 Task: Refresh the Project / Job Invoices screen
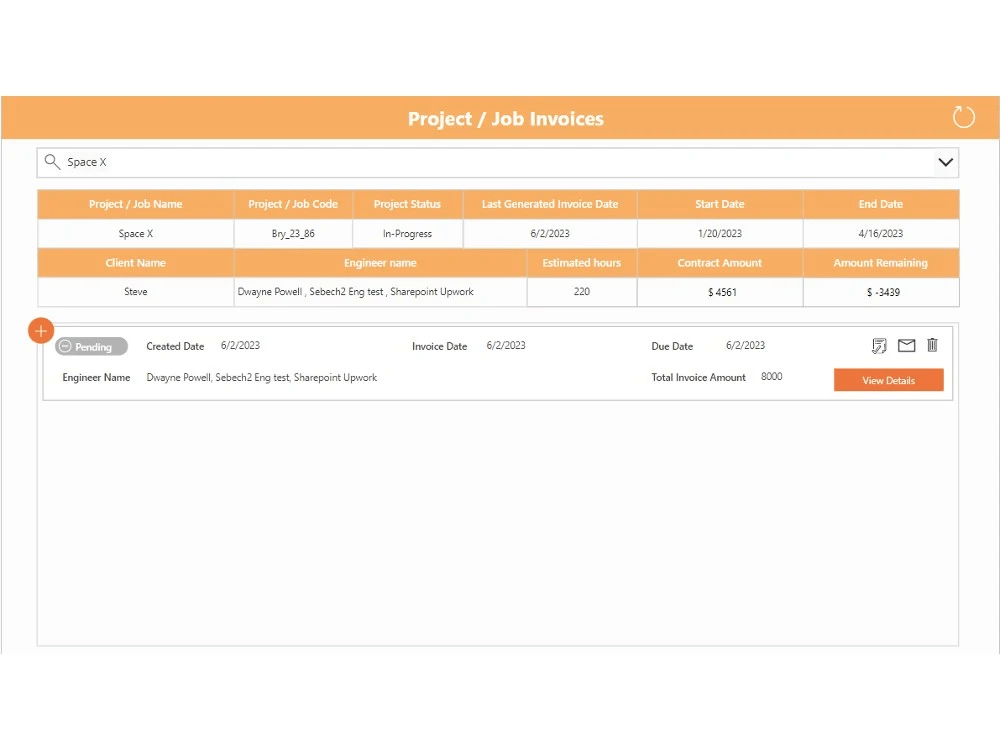click(x=963, y=117)
